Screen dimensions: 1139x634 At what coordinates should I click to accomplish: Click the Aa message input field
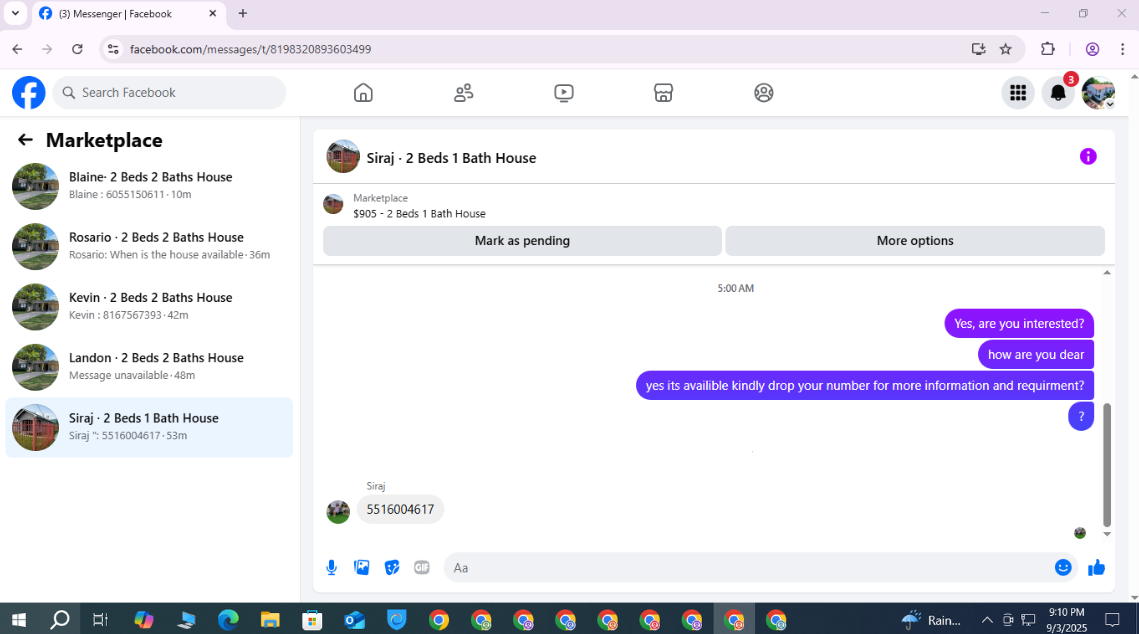(x=748, y=568)
